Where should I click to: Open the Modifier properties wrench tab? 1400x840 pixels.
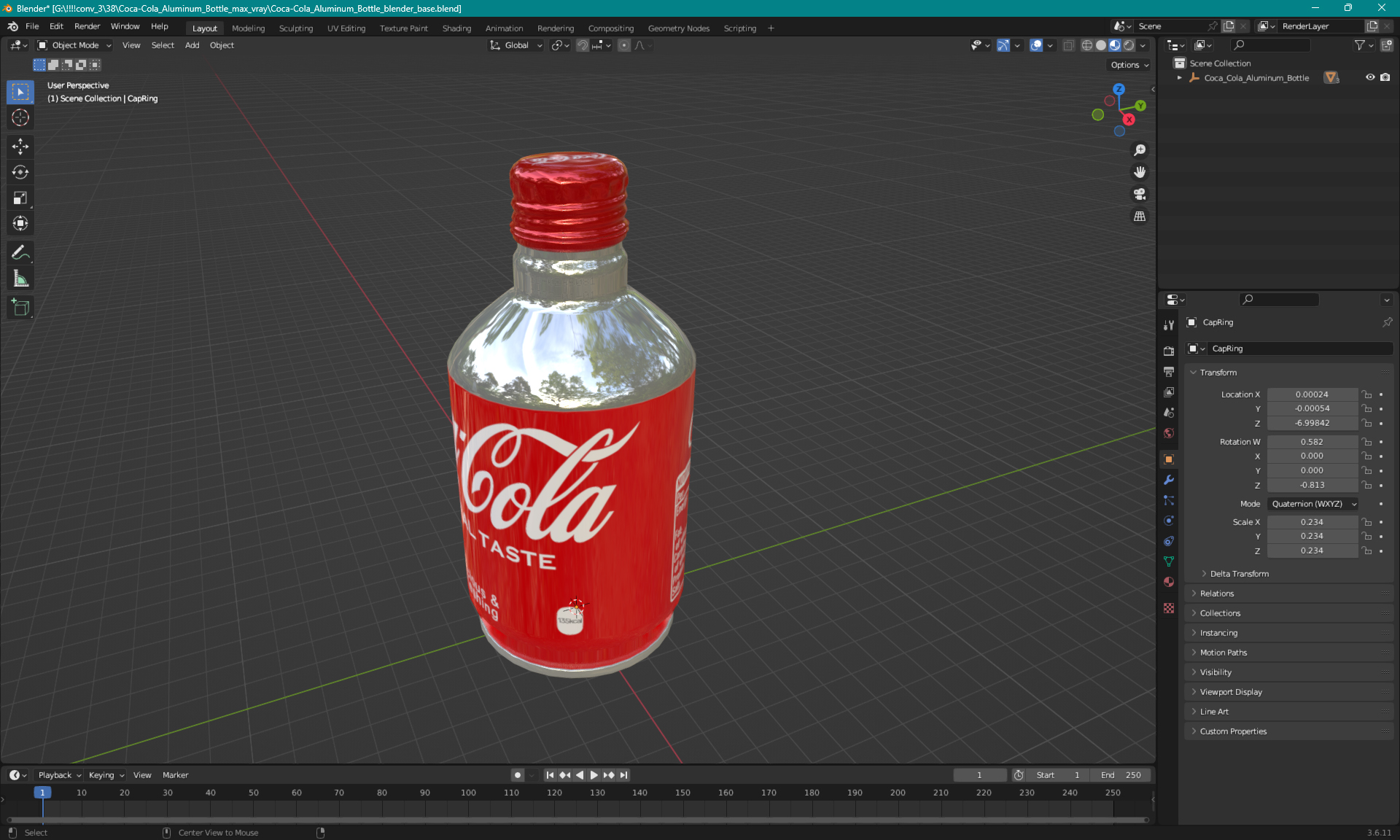coord(1169,480)
